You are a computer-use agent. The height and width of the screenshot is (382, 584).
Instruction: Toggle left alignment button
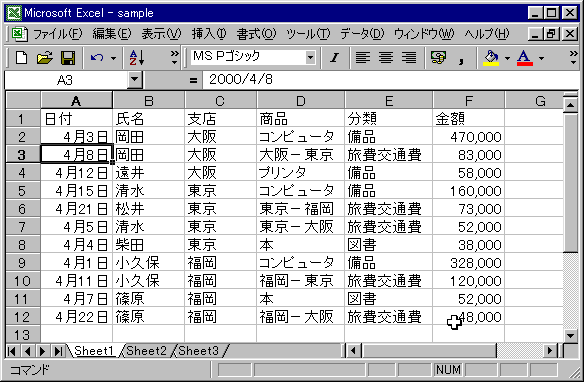pos(363,58)
